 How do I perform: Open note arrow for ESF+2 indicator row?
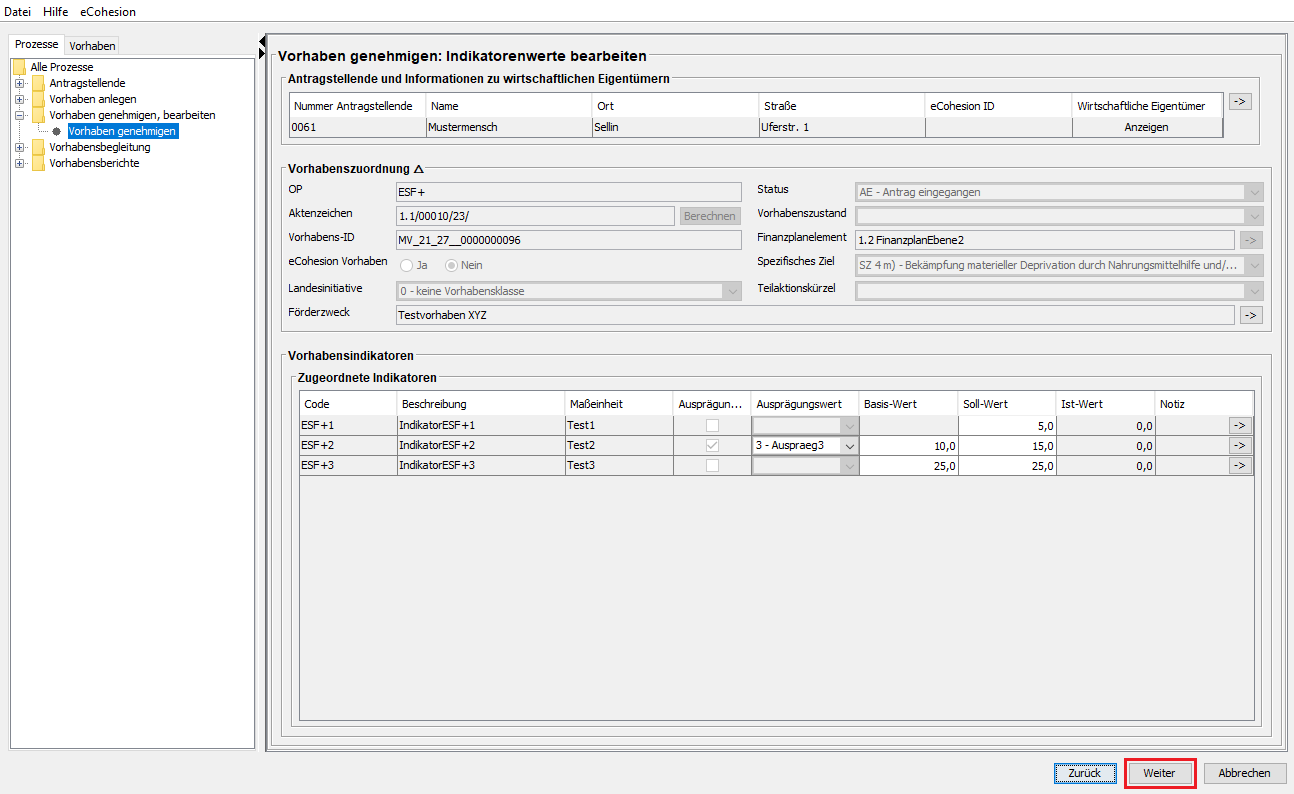[1240, 446]
